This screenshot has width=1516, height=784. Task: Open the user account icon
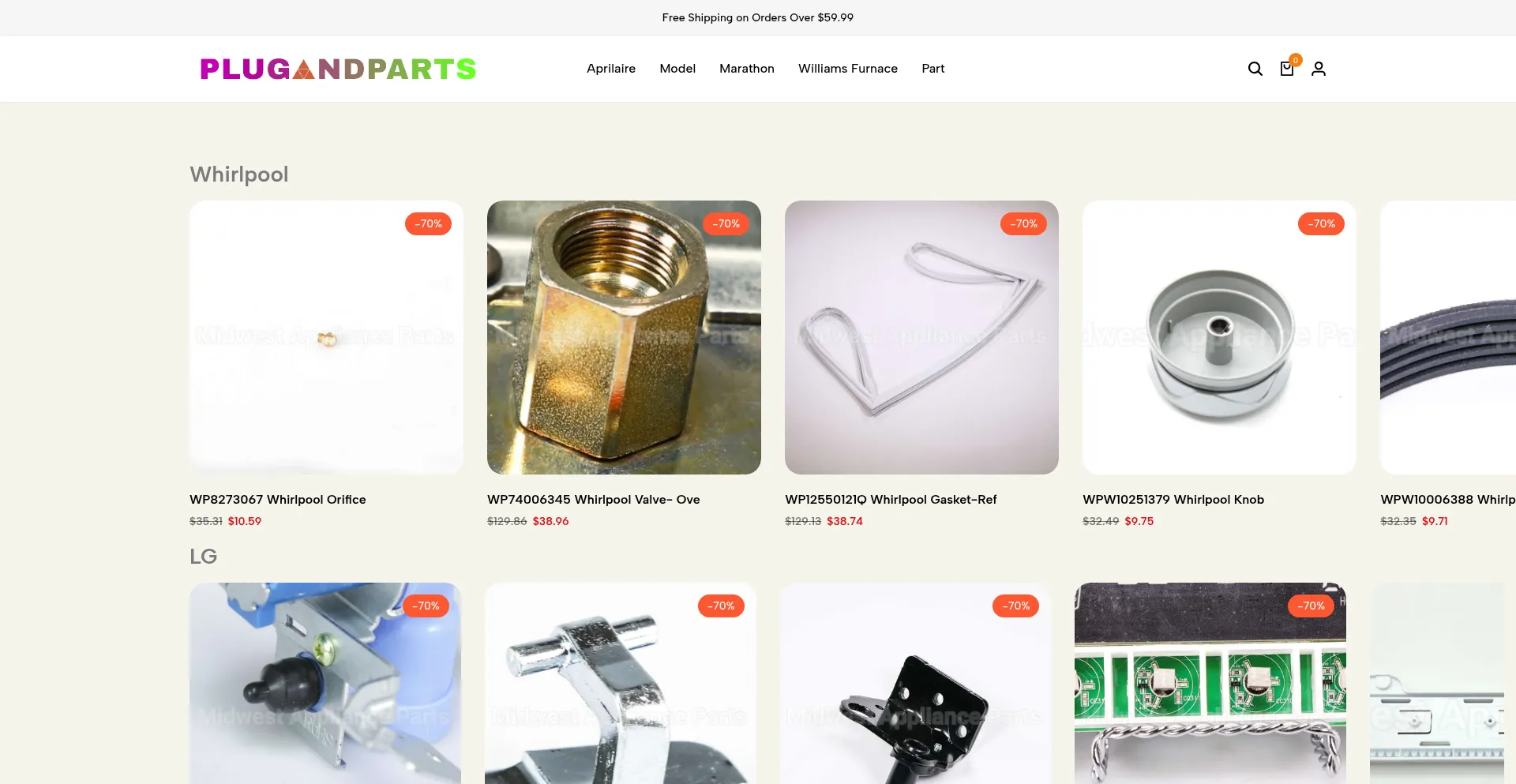1319,69
